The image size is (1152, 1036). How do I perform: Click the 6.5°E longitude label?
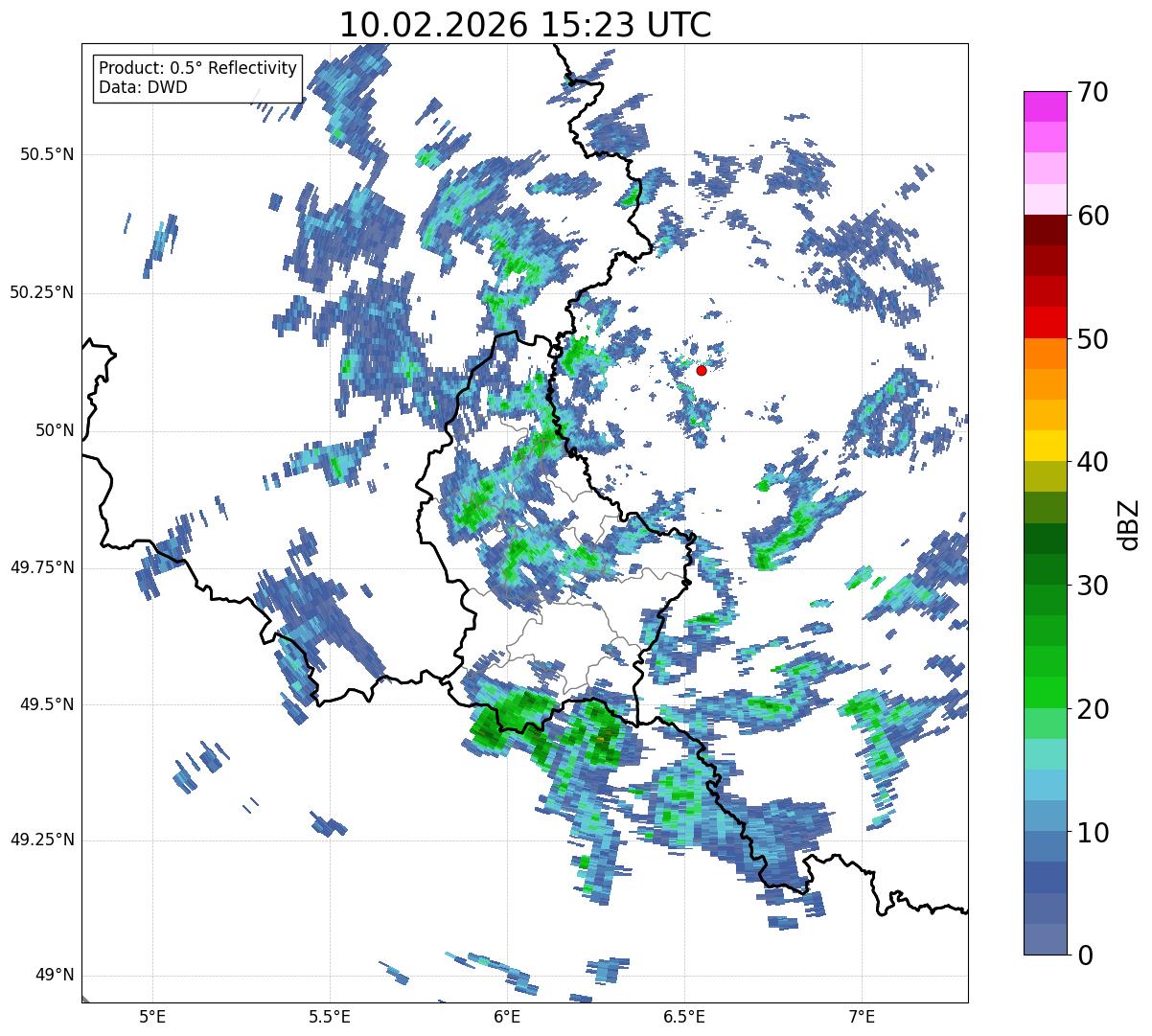click(684, 1016)
